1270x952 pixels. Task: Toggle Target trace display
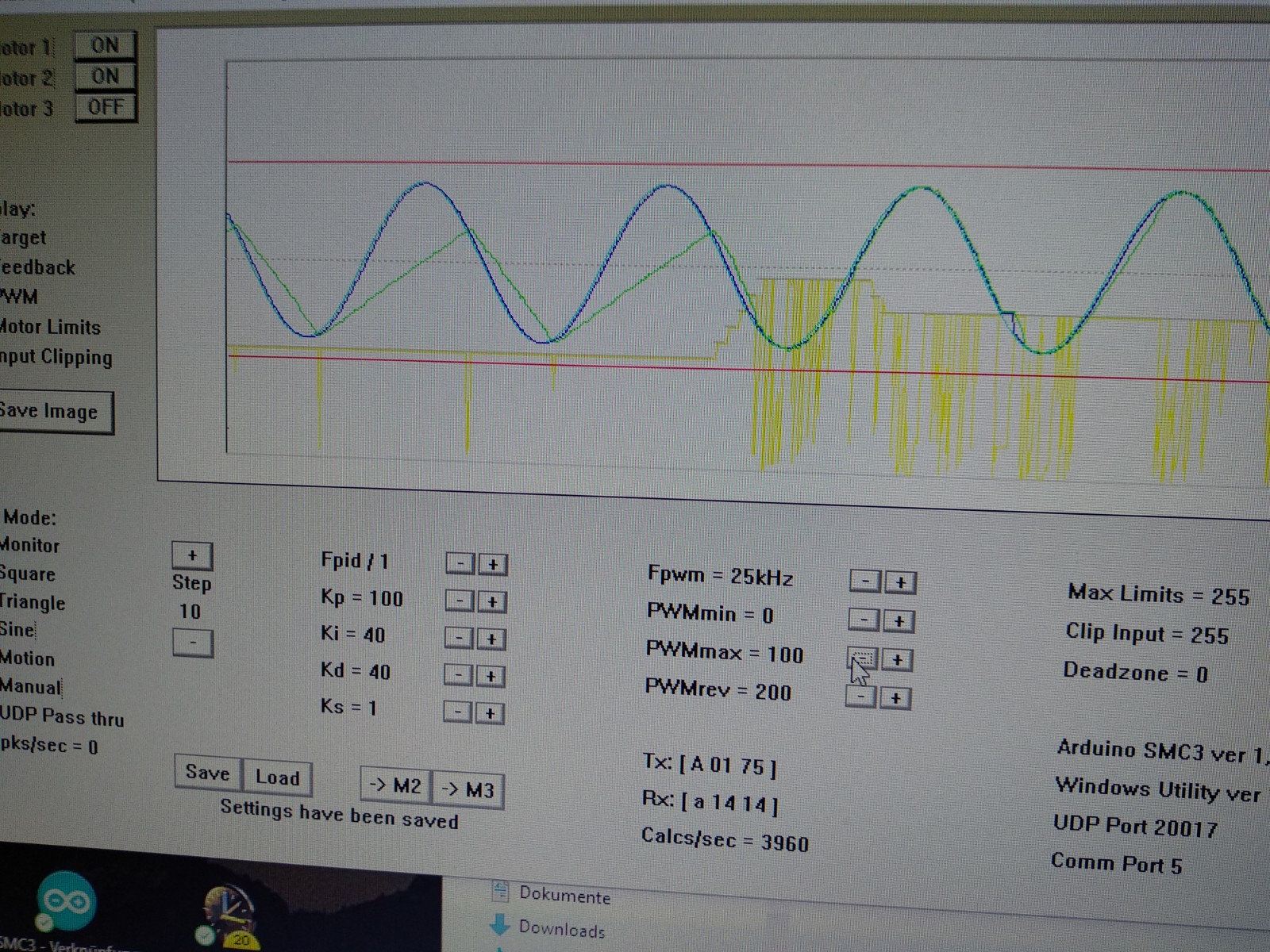pyautogui.click(x=23, y=238)
